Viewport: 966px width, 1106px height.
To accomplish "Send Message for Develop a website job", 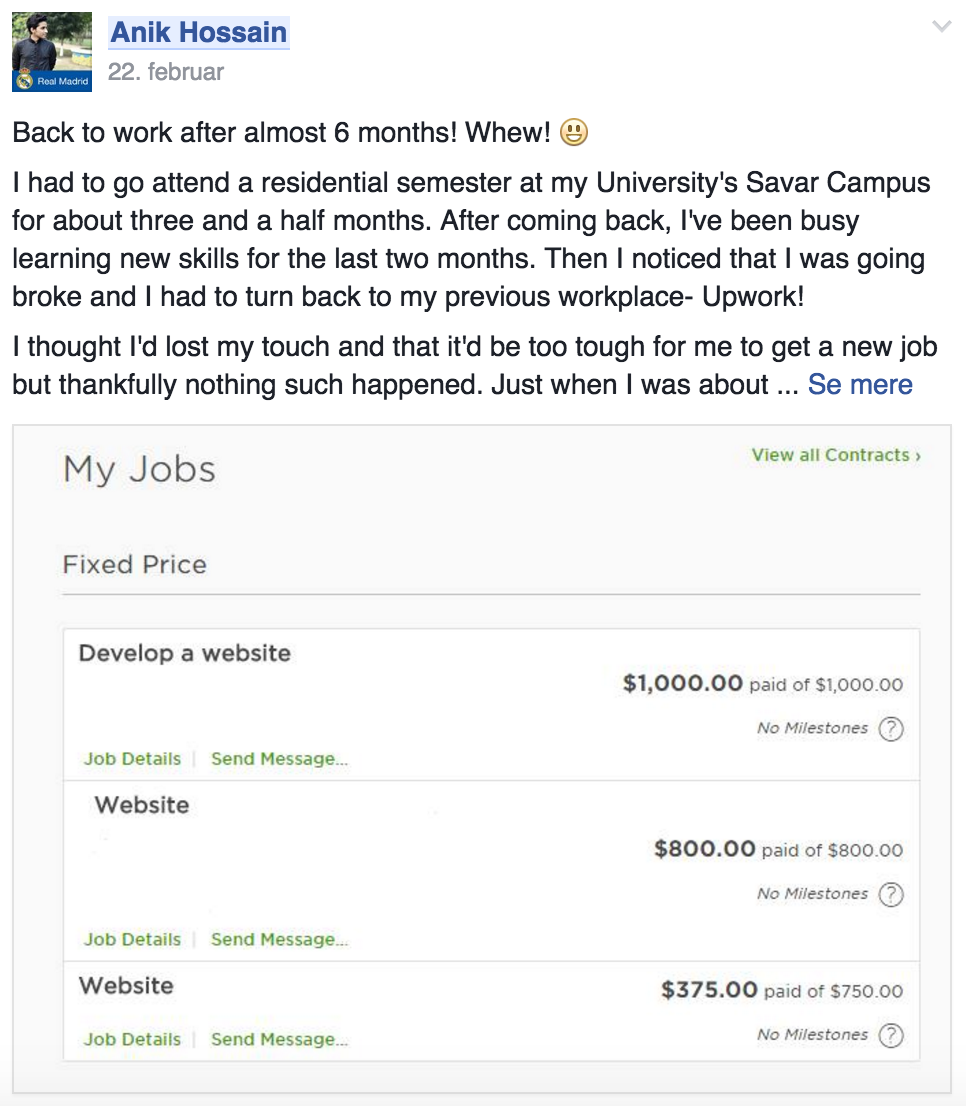I will tap(279, 759).
